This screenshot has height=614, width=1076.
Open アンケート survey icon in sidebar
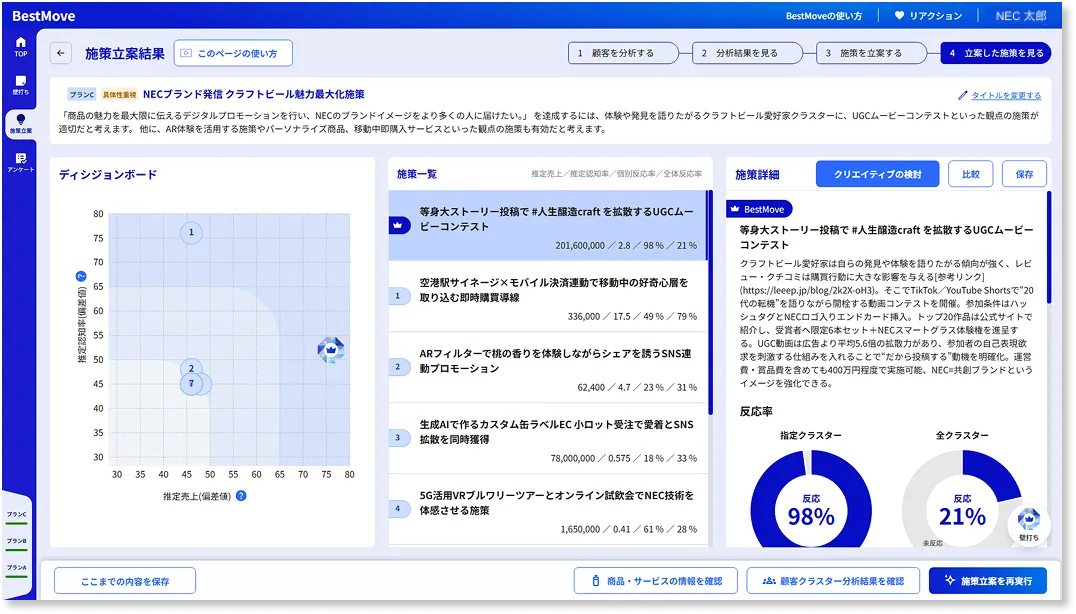21,163
